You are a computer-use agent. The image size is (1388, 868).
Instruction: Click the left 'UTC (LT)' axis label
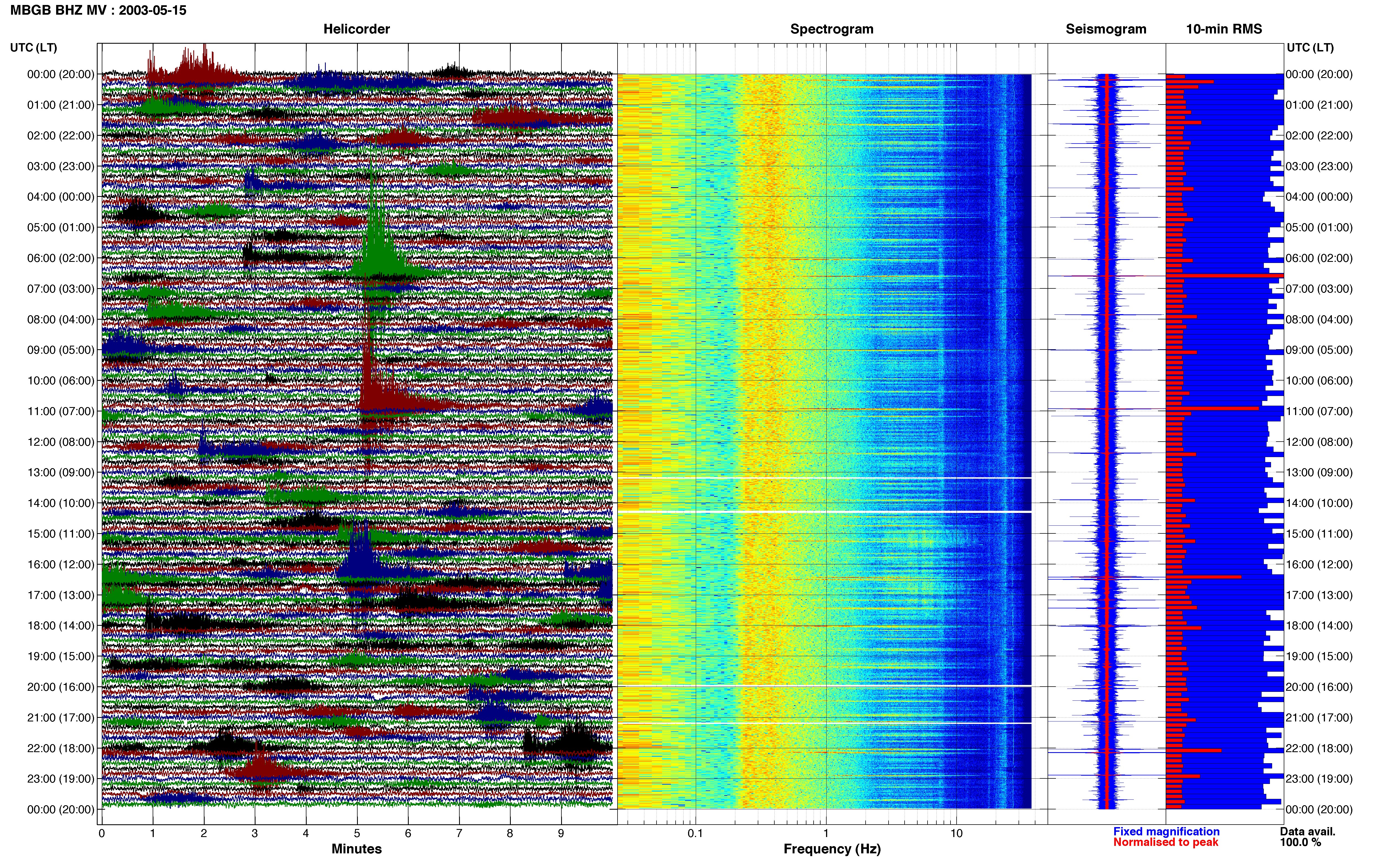tap(33, 48)
